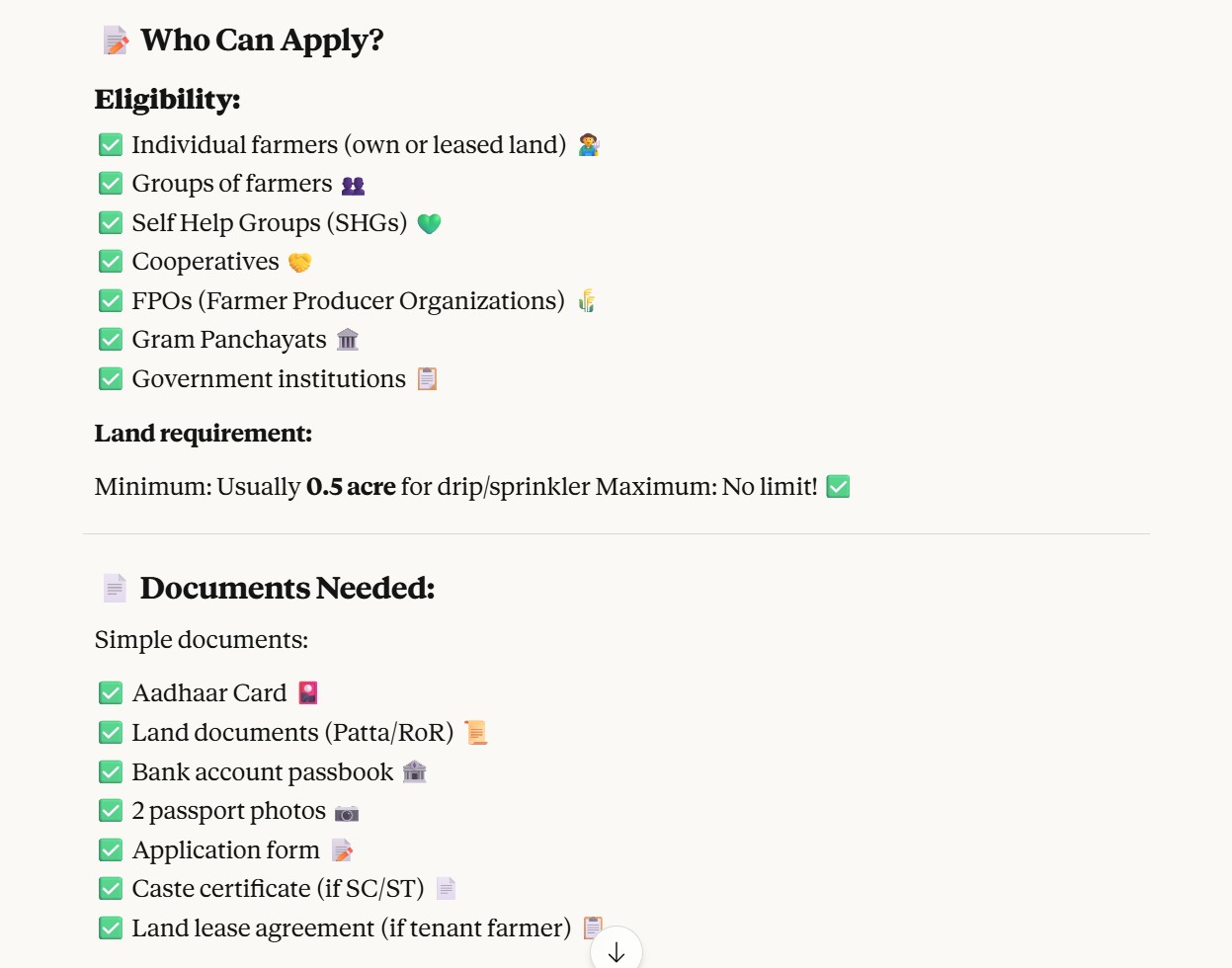Viewport: 1232px width, 968px height.
Task: Click the camera icon after passport photos
Action: coord(347,813)
